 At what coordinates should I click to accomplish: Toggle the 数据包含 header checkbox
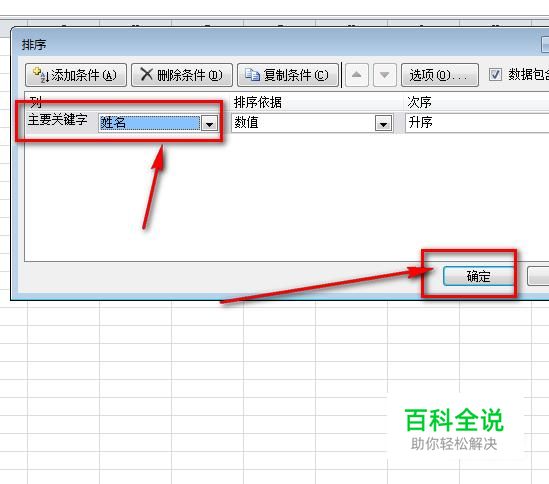495,74
